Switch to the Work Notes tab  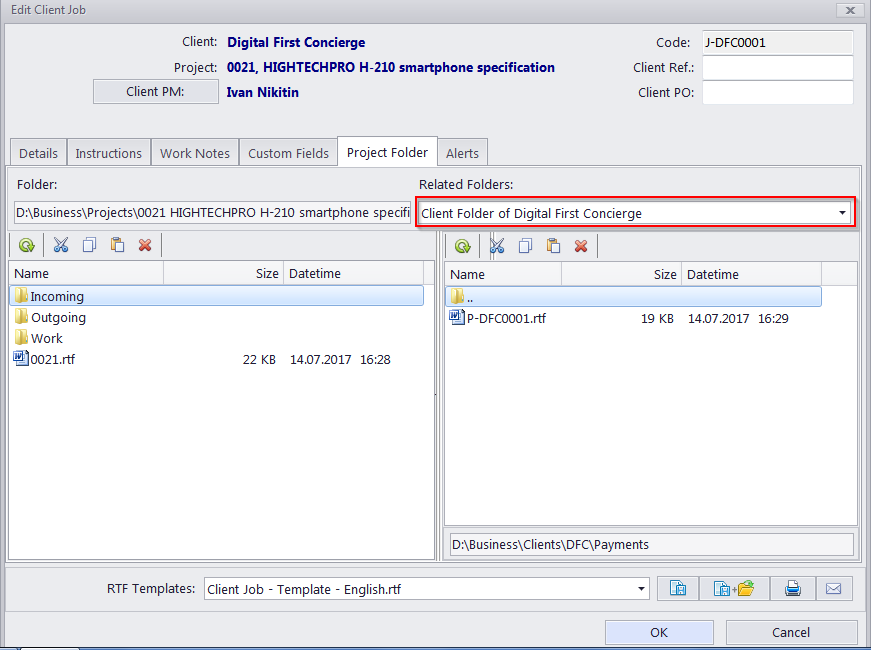click(x=195, y=153)
